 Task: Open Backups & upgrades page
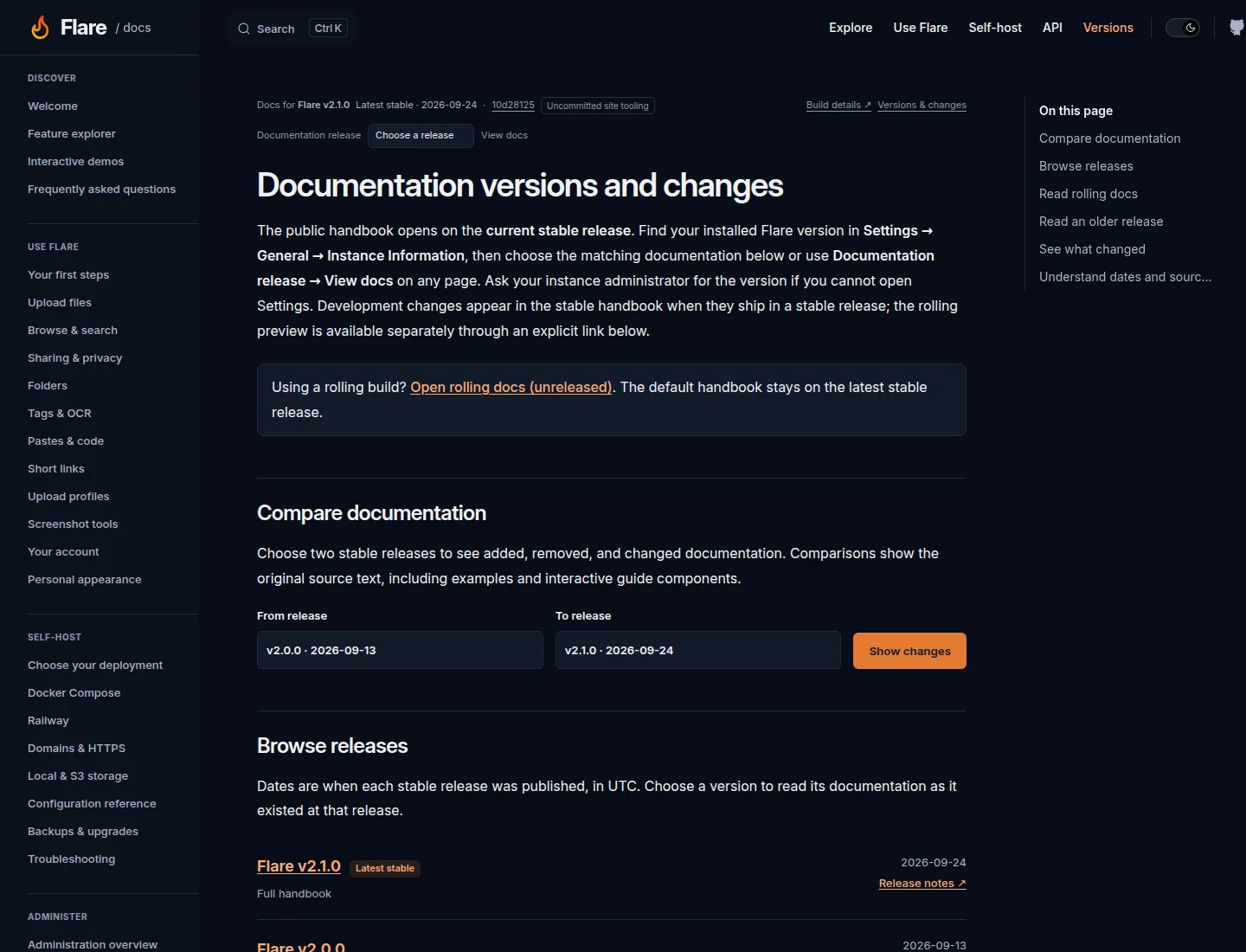click(83, 832)
